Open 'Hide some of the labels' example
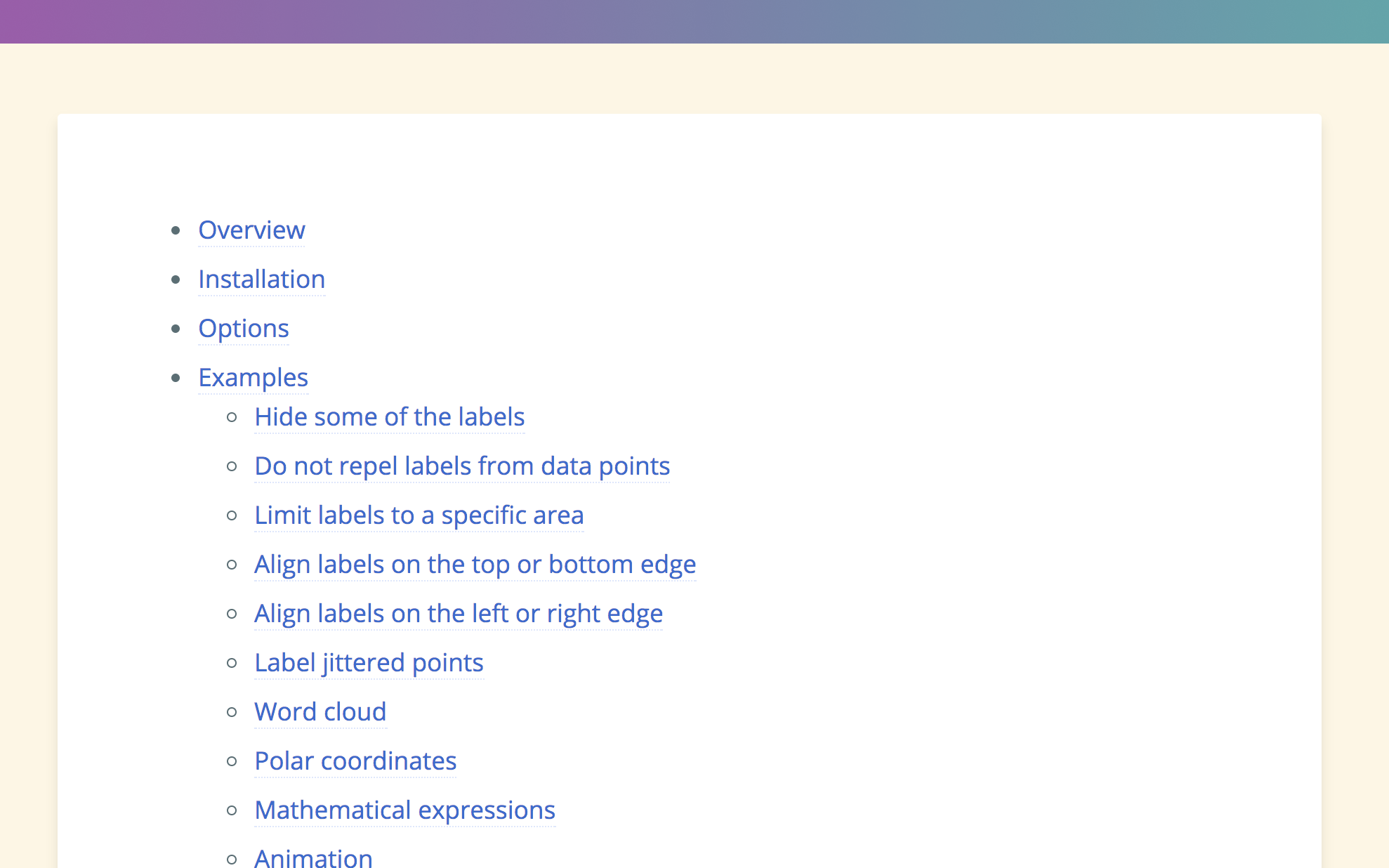1389x868 pixels. (389, 416)
